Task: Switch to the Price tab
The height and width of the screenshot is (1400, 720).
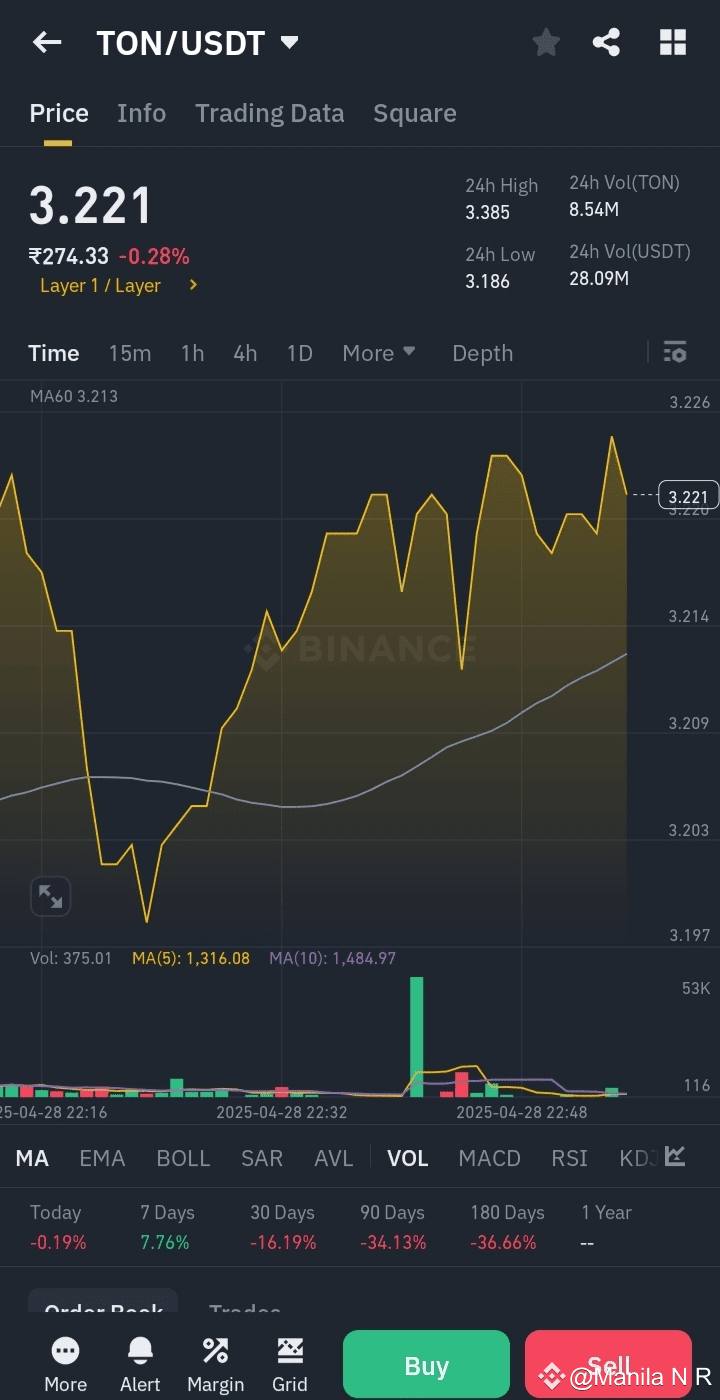Action: [x=59, y=113]
